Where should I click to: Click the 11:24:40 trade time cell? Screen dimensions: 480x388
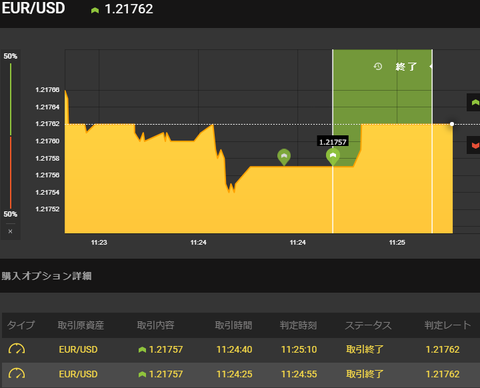click(x=234, y=349)
